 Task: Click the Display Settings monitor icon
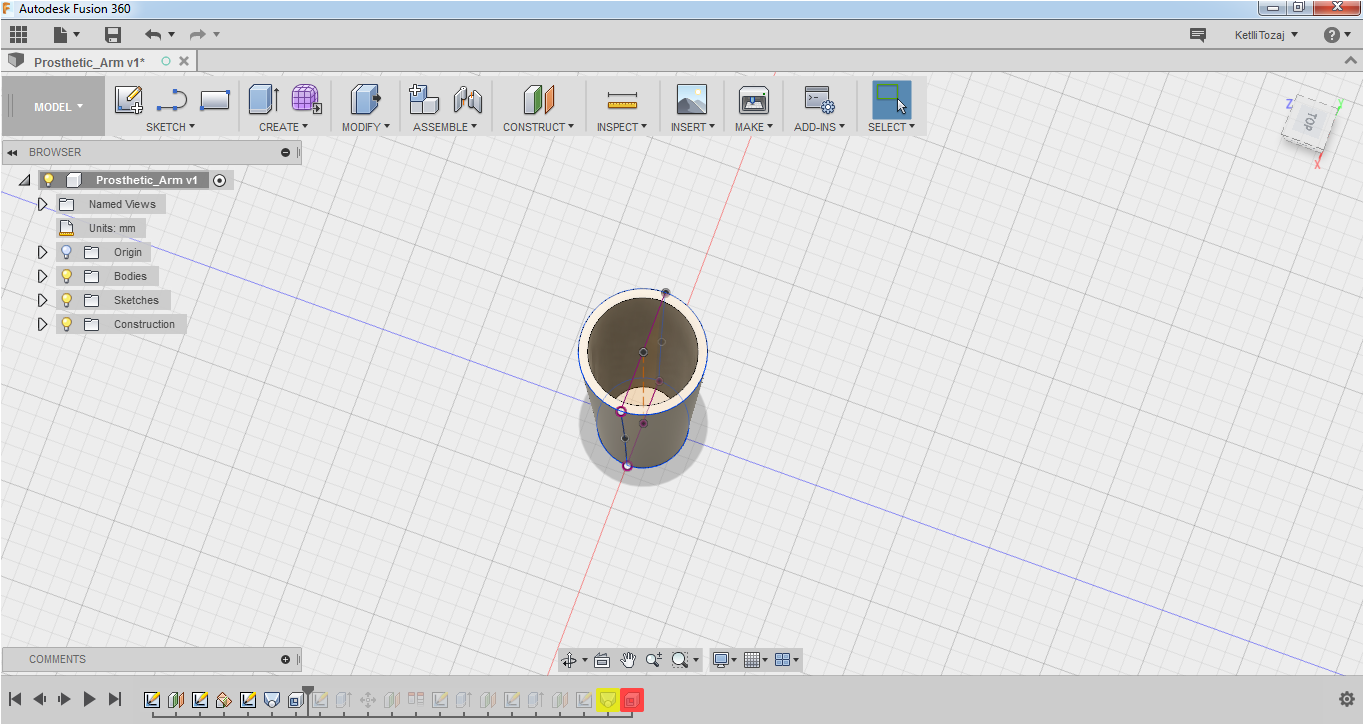coord(720,660)
